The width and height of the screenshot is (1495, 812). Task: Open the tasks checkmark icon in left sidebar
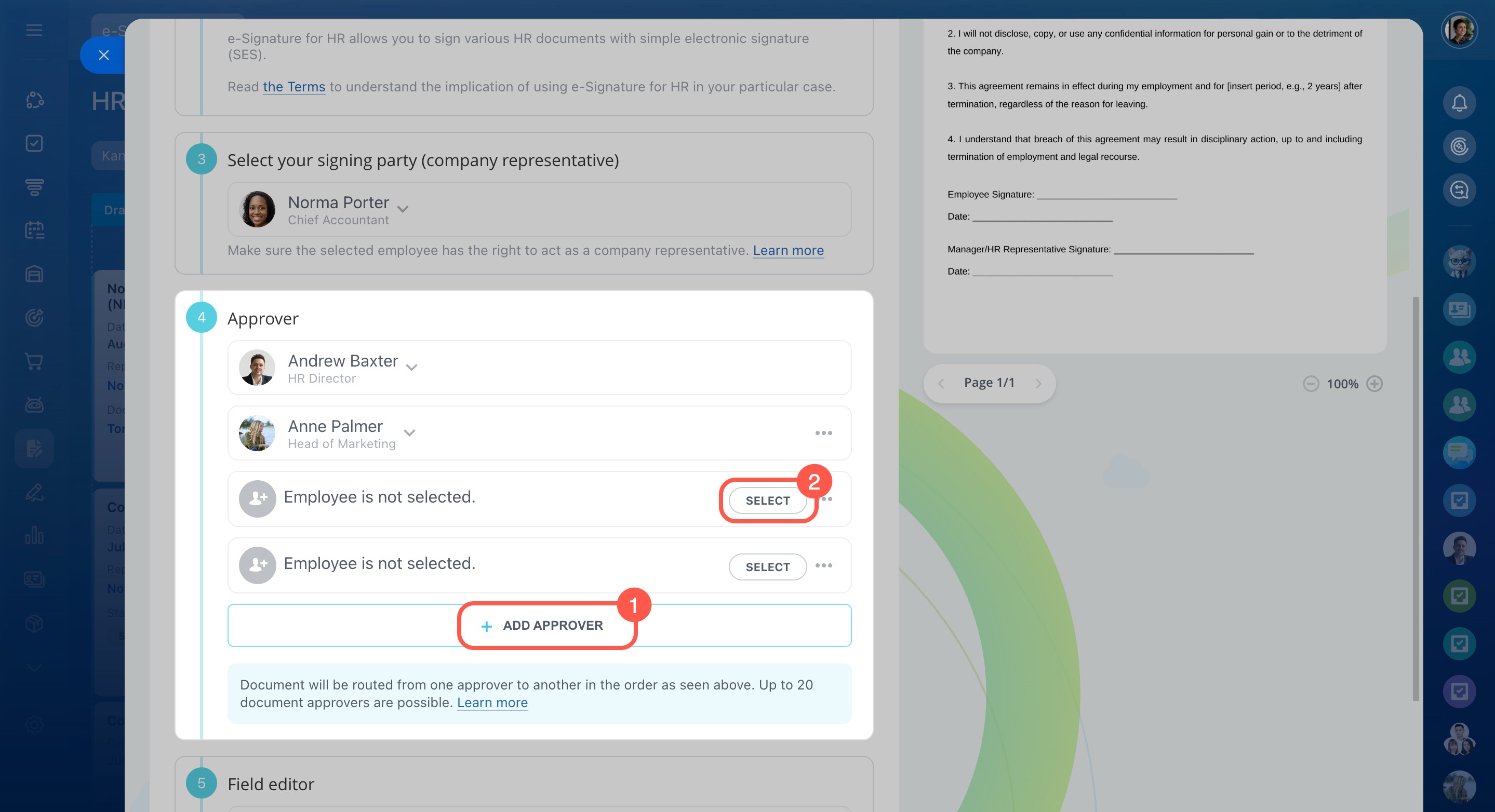point(34,143)
